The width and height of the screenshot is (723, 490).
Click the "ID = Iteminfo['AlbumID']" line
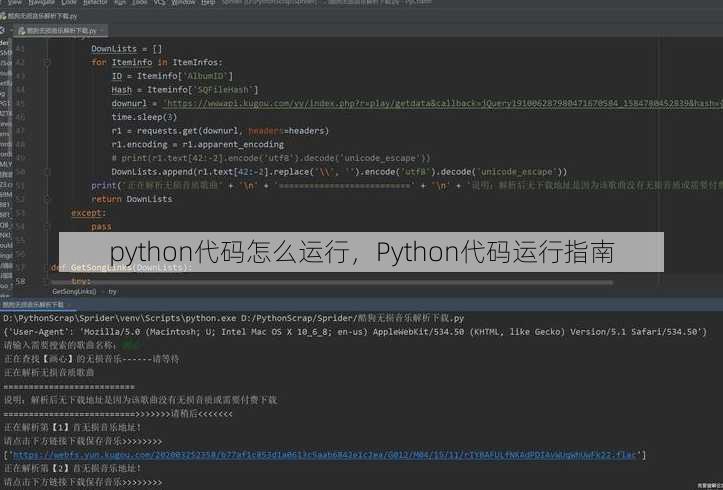[x=172, y=76]
